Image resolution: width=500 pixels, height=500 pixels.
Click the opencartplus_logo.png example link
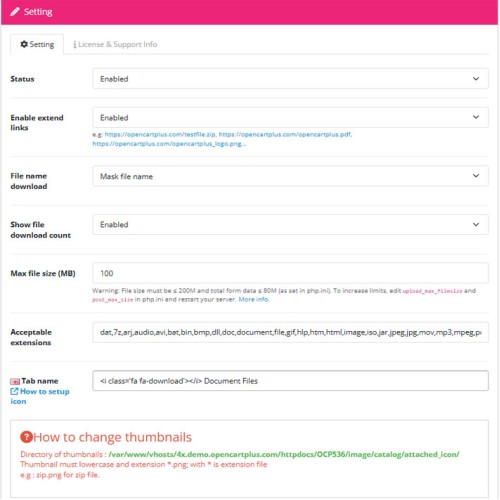[169, 144]
